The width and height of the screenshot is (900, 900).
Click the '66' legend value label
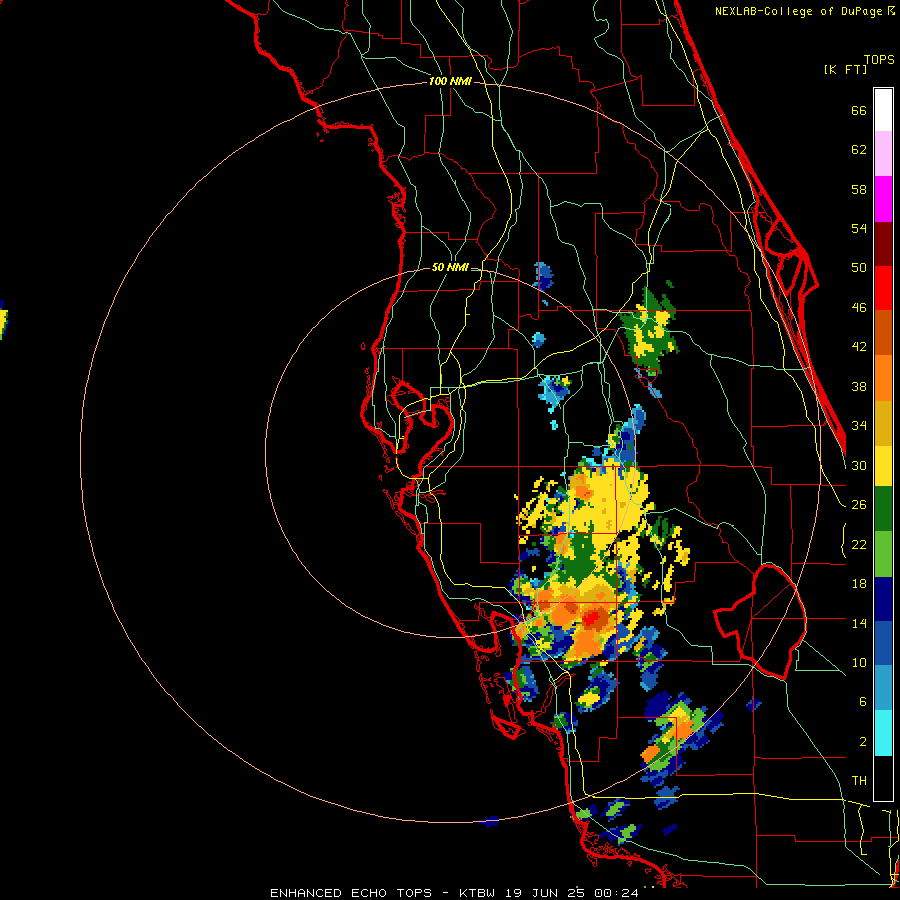859,111
